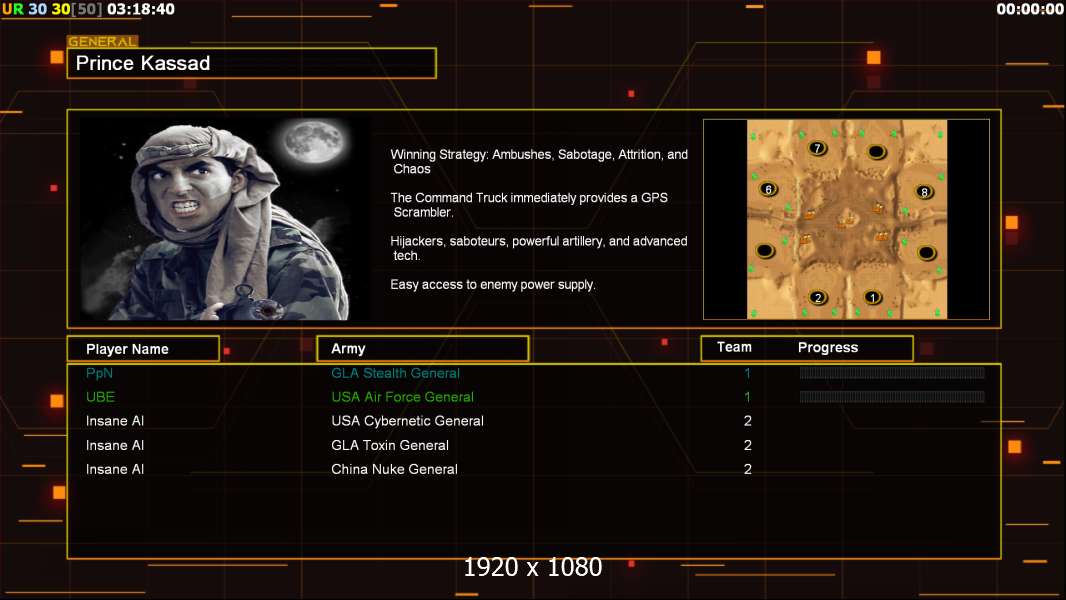The width and height of the screenshot is (1066, 600).
Task: Click the desert map preview thumbnail
Action: pyautogui.click(x=846, y=219)
